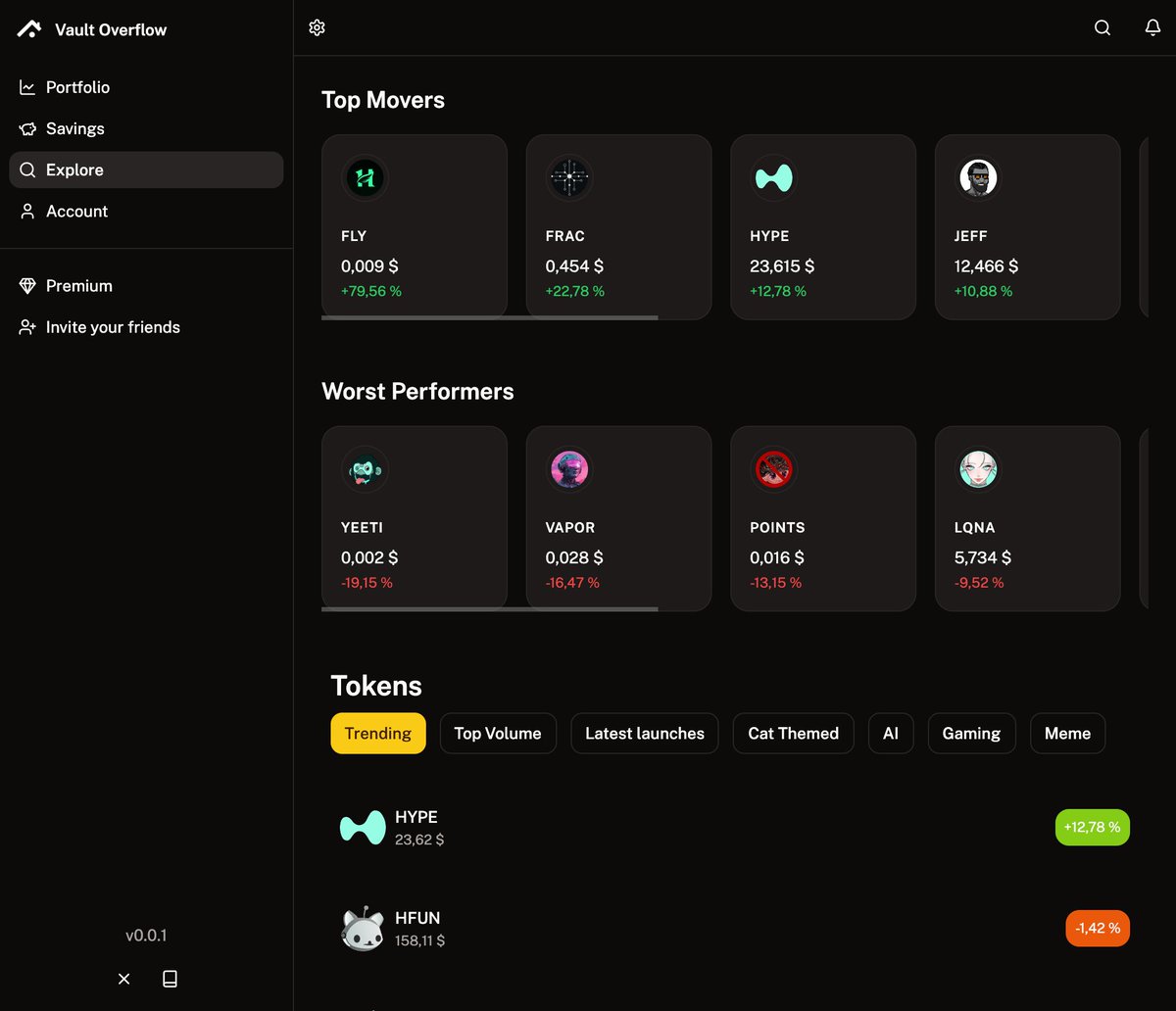Open search with the magnifier icon

1102,27
